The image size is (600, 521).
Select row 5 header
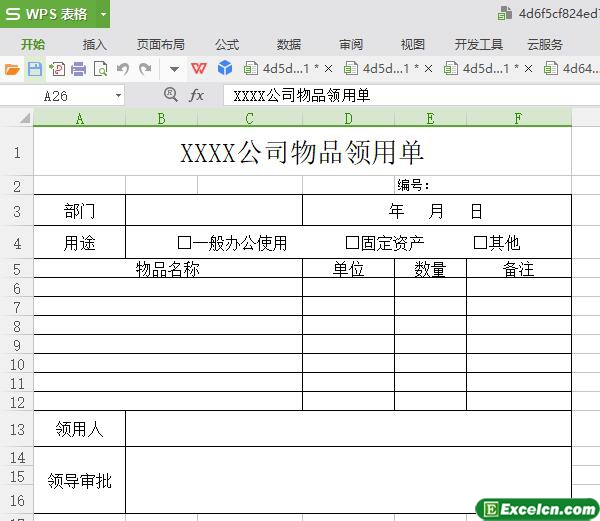point(17,269)
